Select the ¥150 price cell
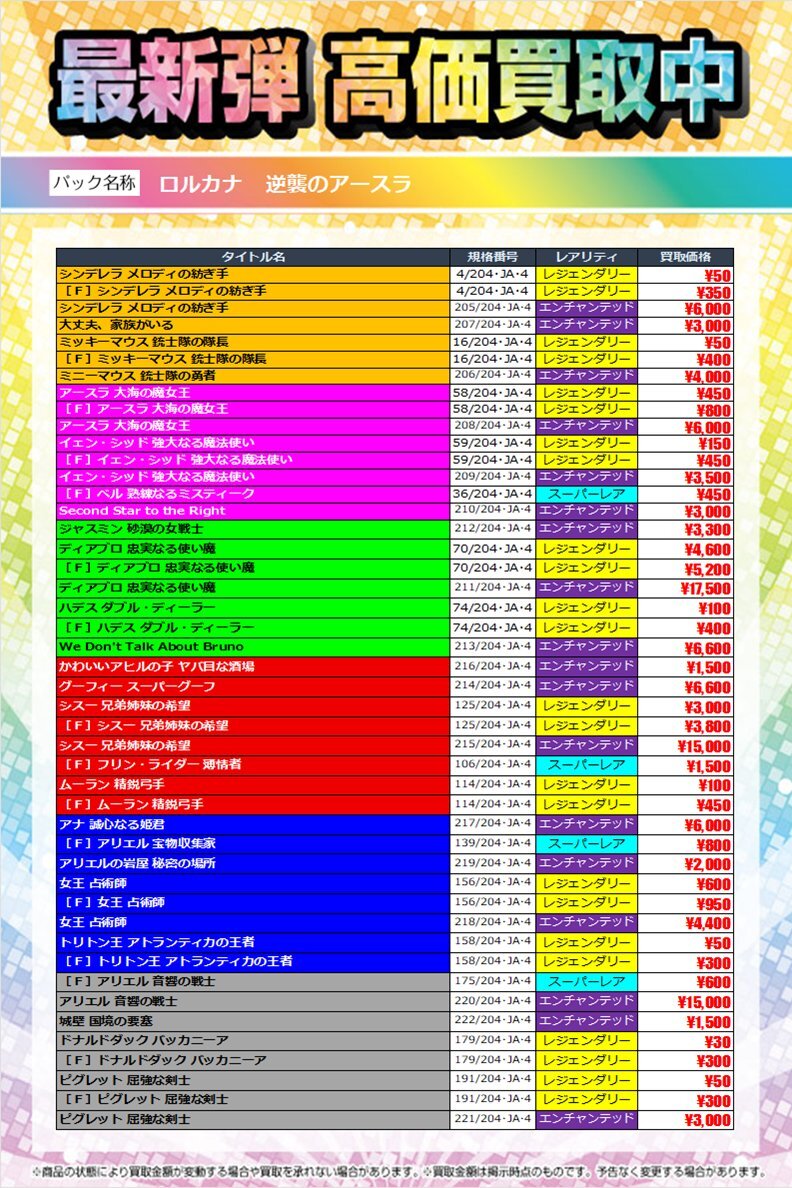Viewport: 792px width, 1188px height. click(685, 443)
